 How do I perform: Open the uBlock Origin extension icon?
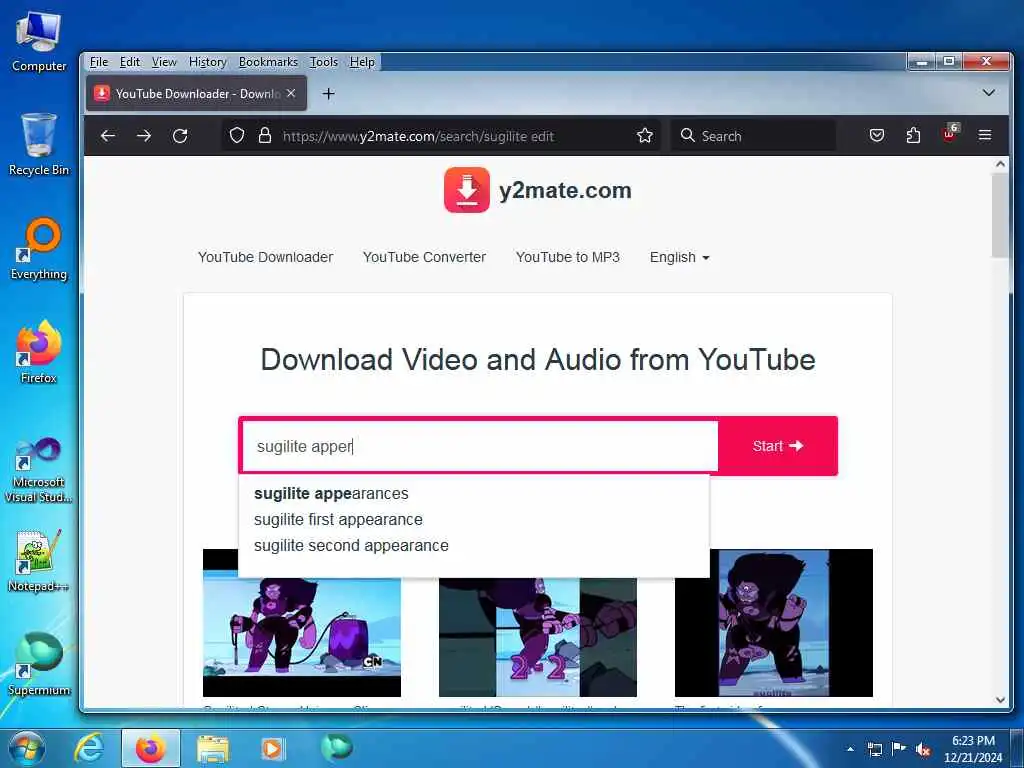[x=950, y=135]
